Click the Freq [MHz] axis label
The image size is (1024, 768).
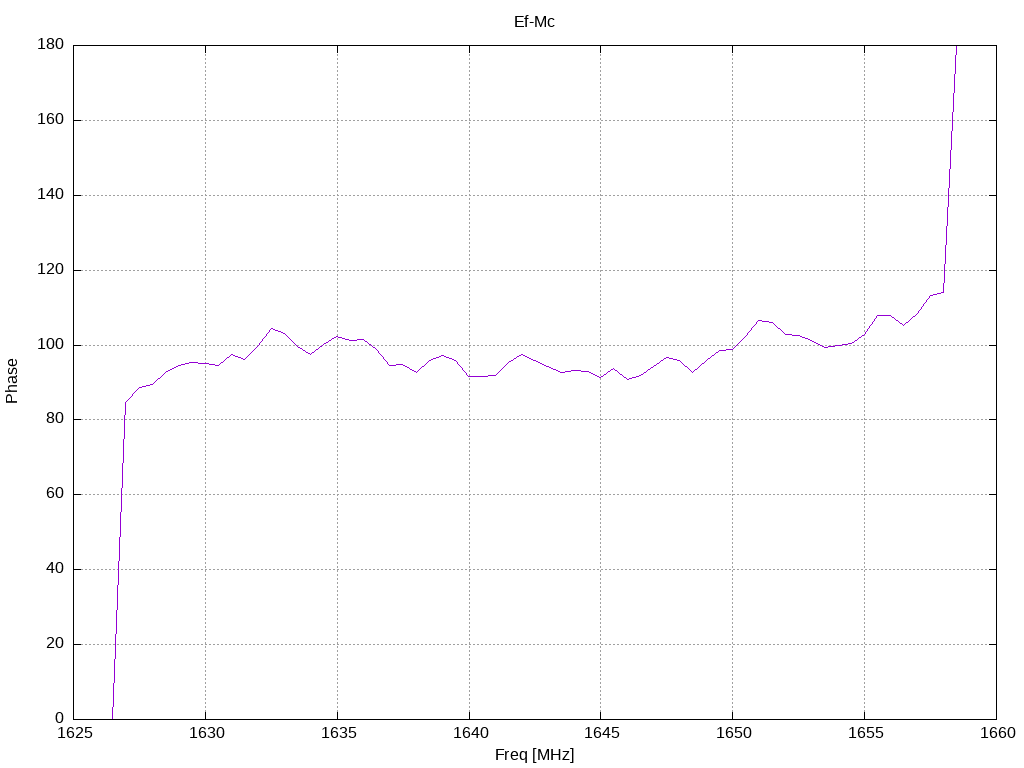[534, 755]
